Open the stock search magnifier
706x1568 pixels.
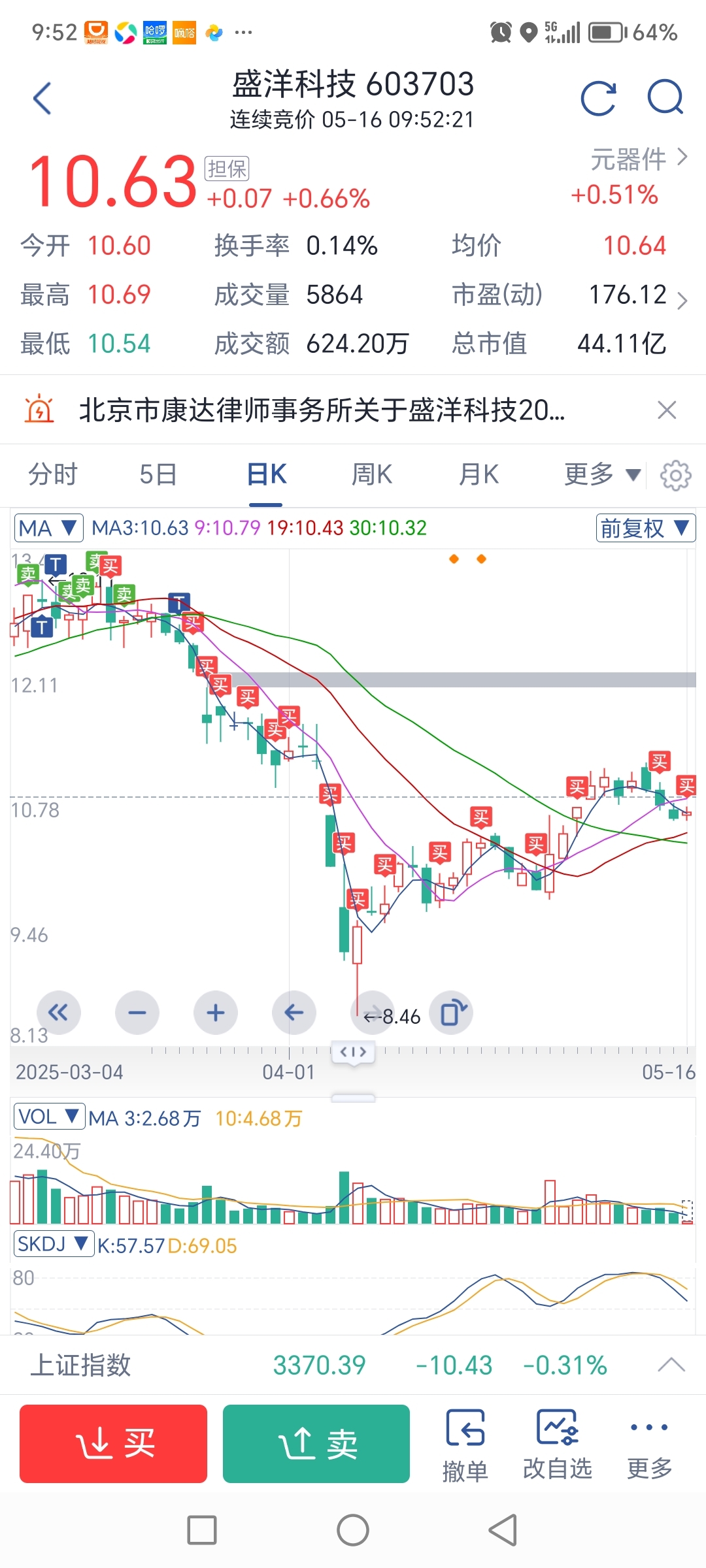click(665, 97)
